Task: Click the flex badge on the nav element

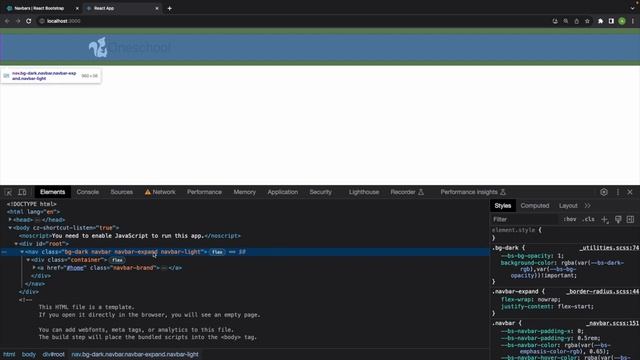Action: click(x=217, y=252)
